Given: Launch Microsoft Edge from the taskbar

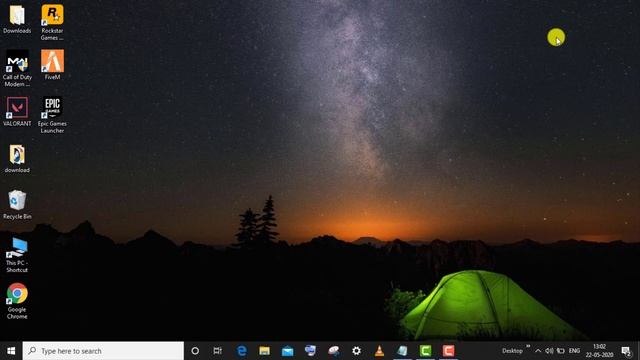Looking at the screenshot, I should point(242,351).
